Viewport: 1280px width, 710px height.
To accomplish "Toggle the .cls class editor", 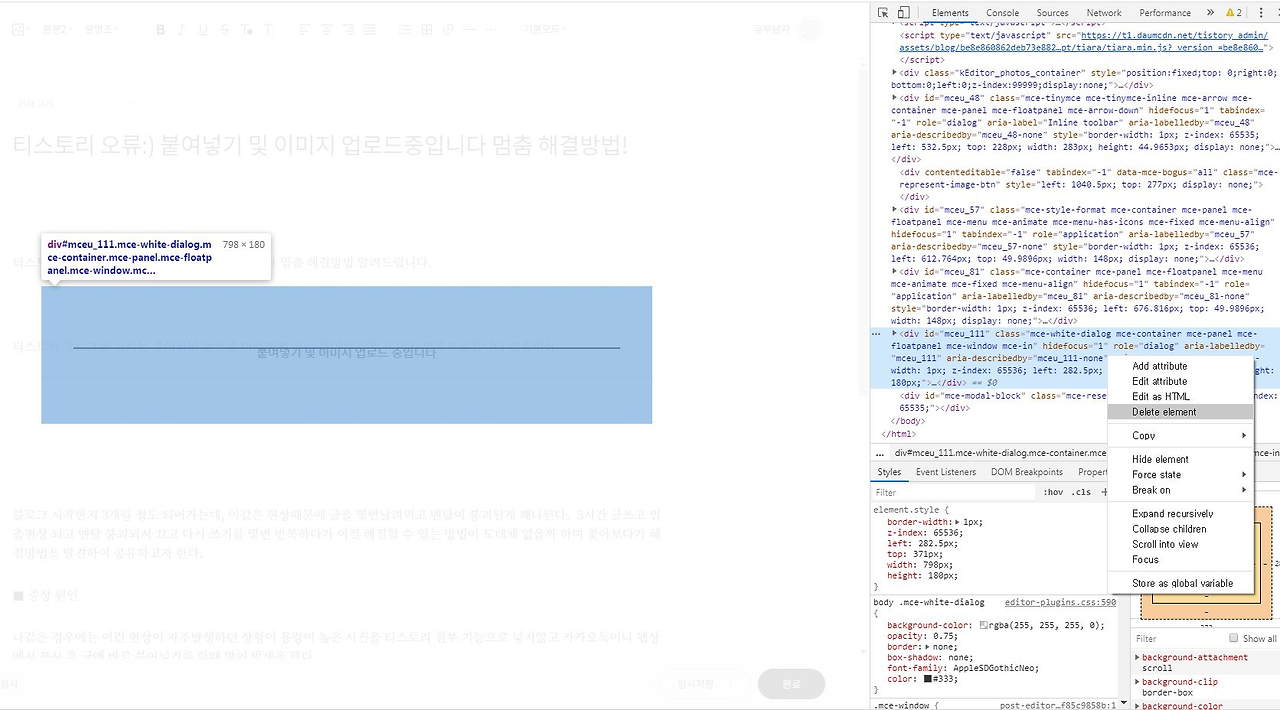I will [1081, 492].
